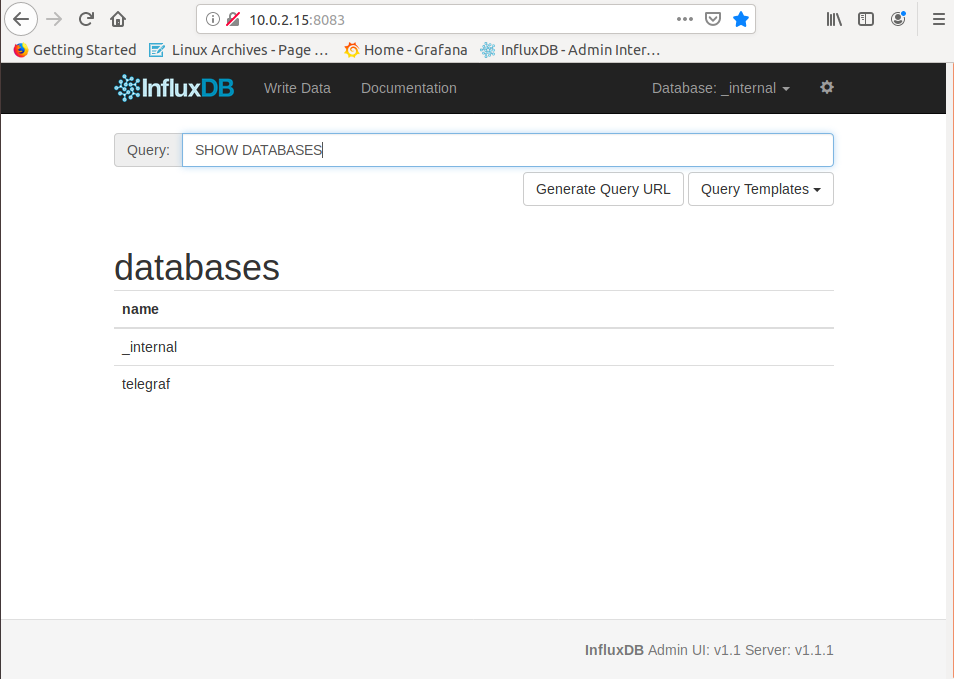
Task: Open InfluxDB settings gear icon
Action: point(826,88)
